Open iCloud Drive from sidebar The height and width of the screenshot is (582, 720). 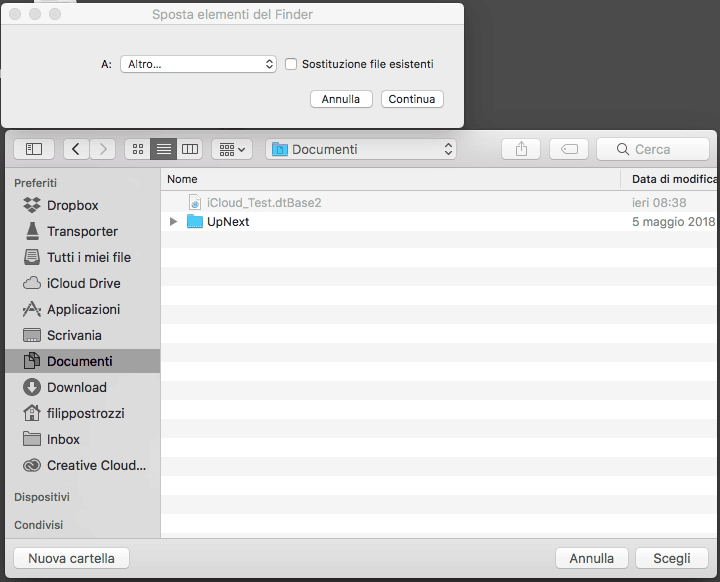pos(83,283)
